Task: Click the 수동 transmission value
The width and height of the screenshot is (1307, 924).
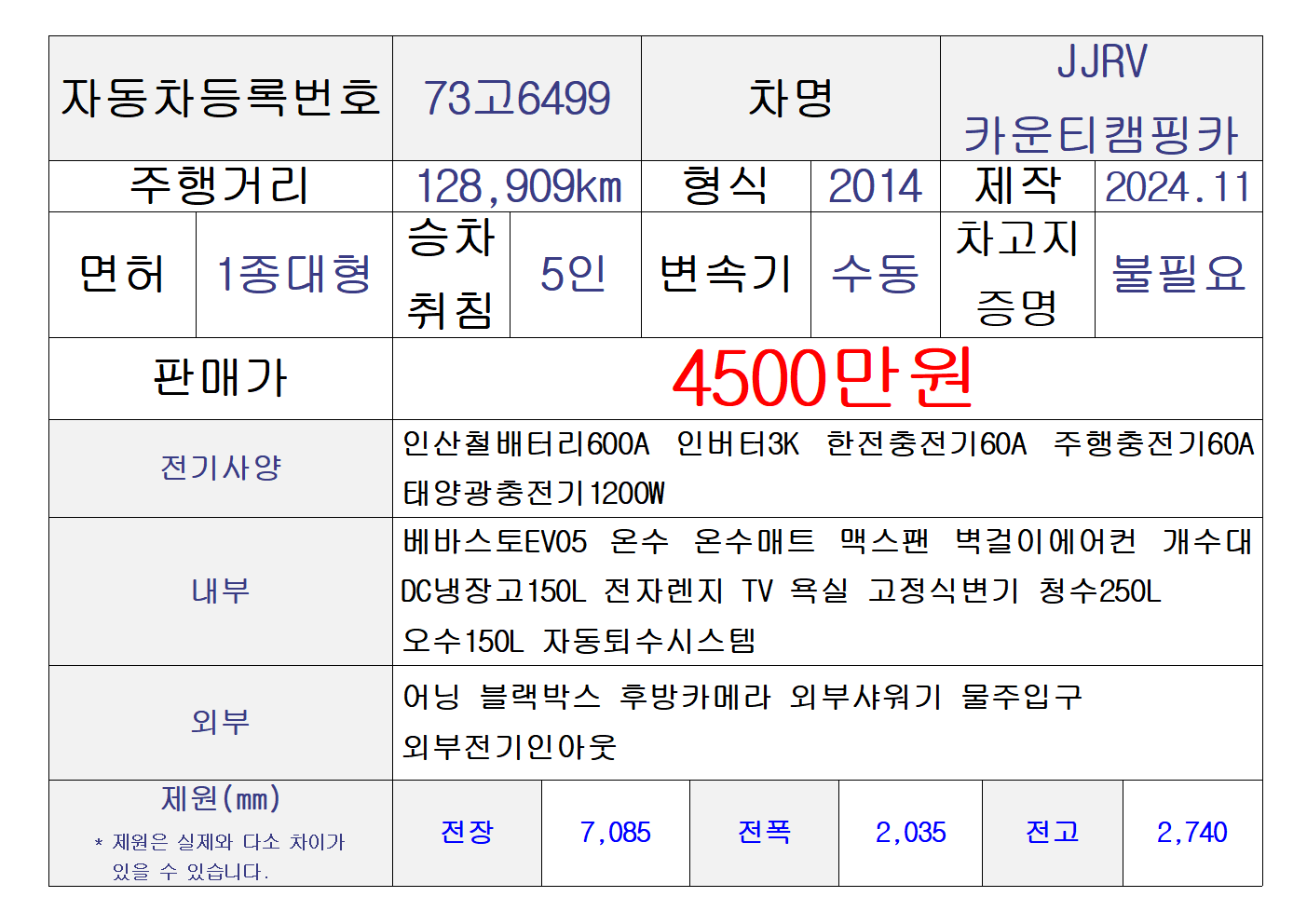Action: (875, 274)
